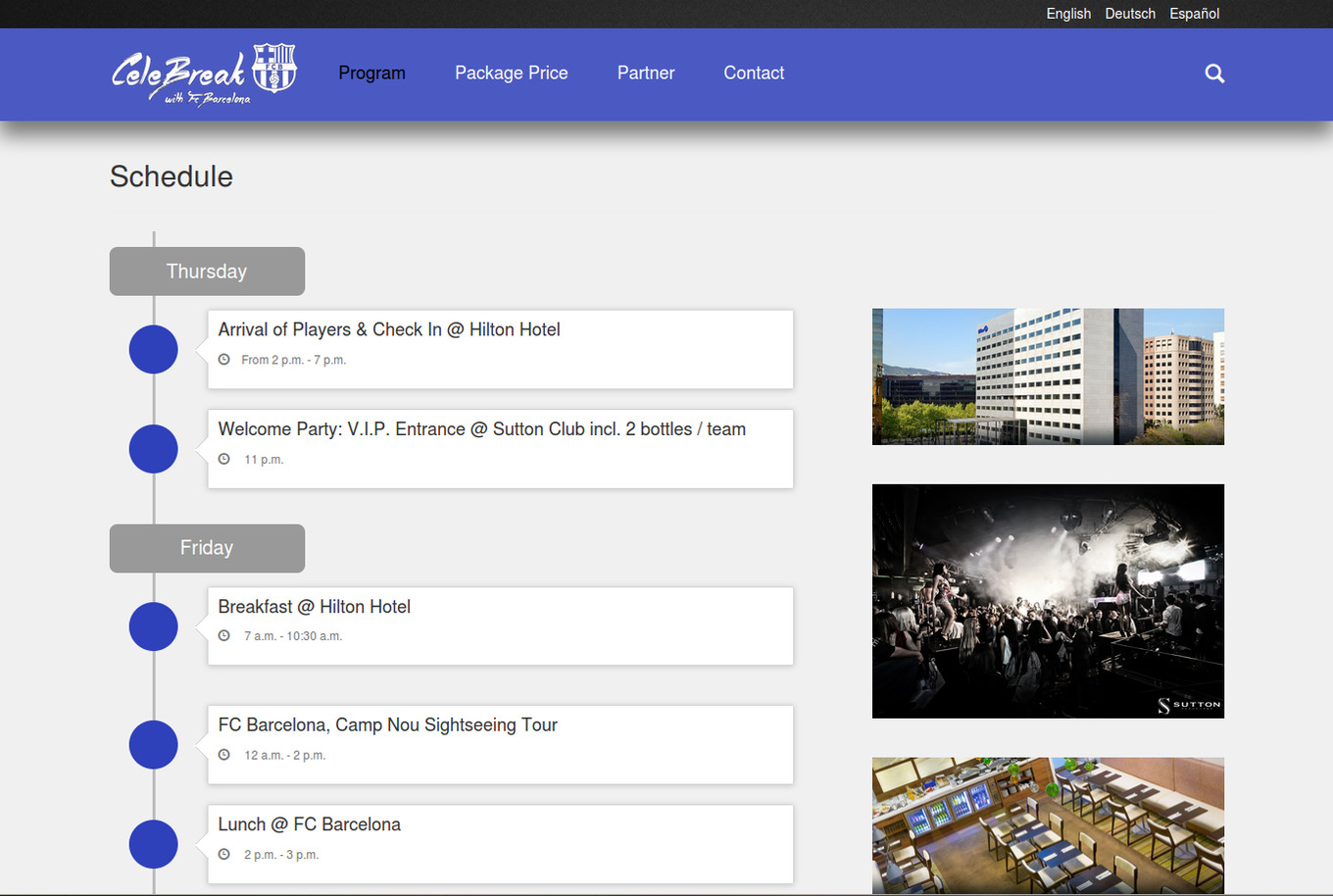This screenshot has height=896, width=1333.
Task: Click the clock icon beside 7 a.m. - 10:30 a.m.
Action: pos(224,636)
